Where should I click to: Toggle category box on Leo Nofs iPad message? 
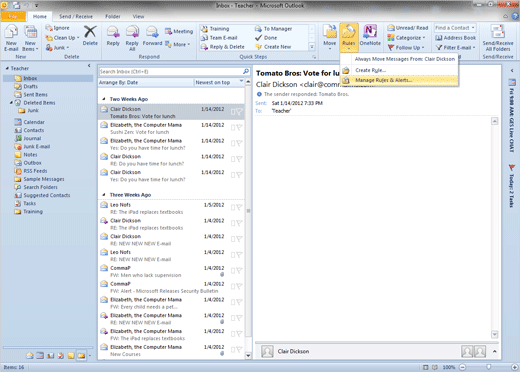[x=233, y=207]
